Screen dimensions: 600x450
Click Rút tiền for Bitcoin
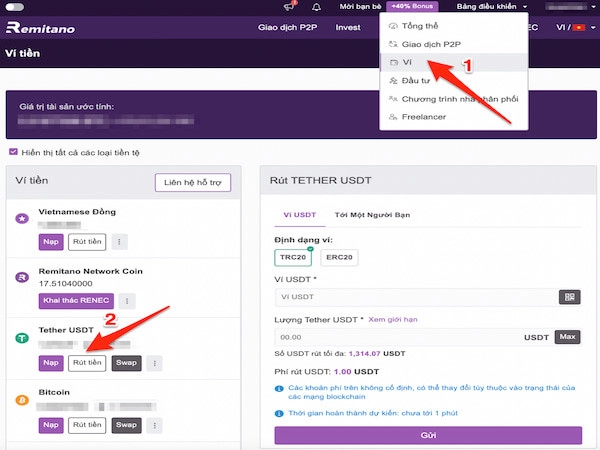click(87, 425)
